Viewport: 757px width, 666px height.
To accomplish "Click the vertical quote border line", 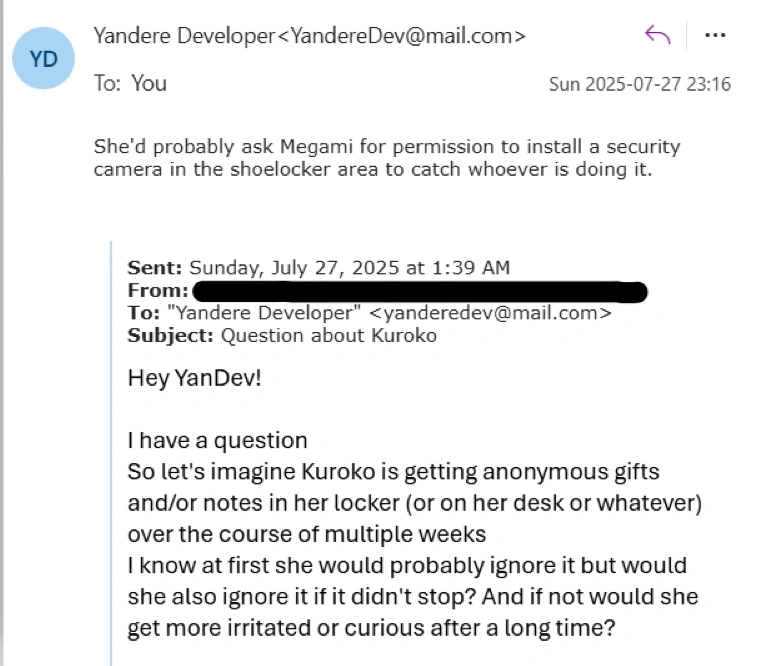I will coord(110,450).
